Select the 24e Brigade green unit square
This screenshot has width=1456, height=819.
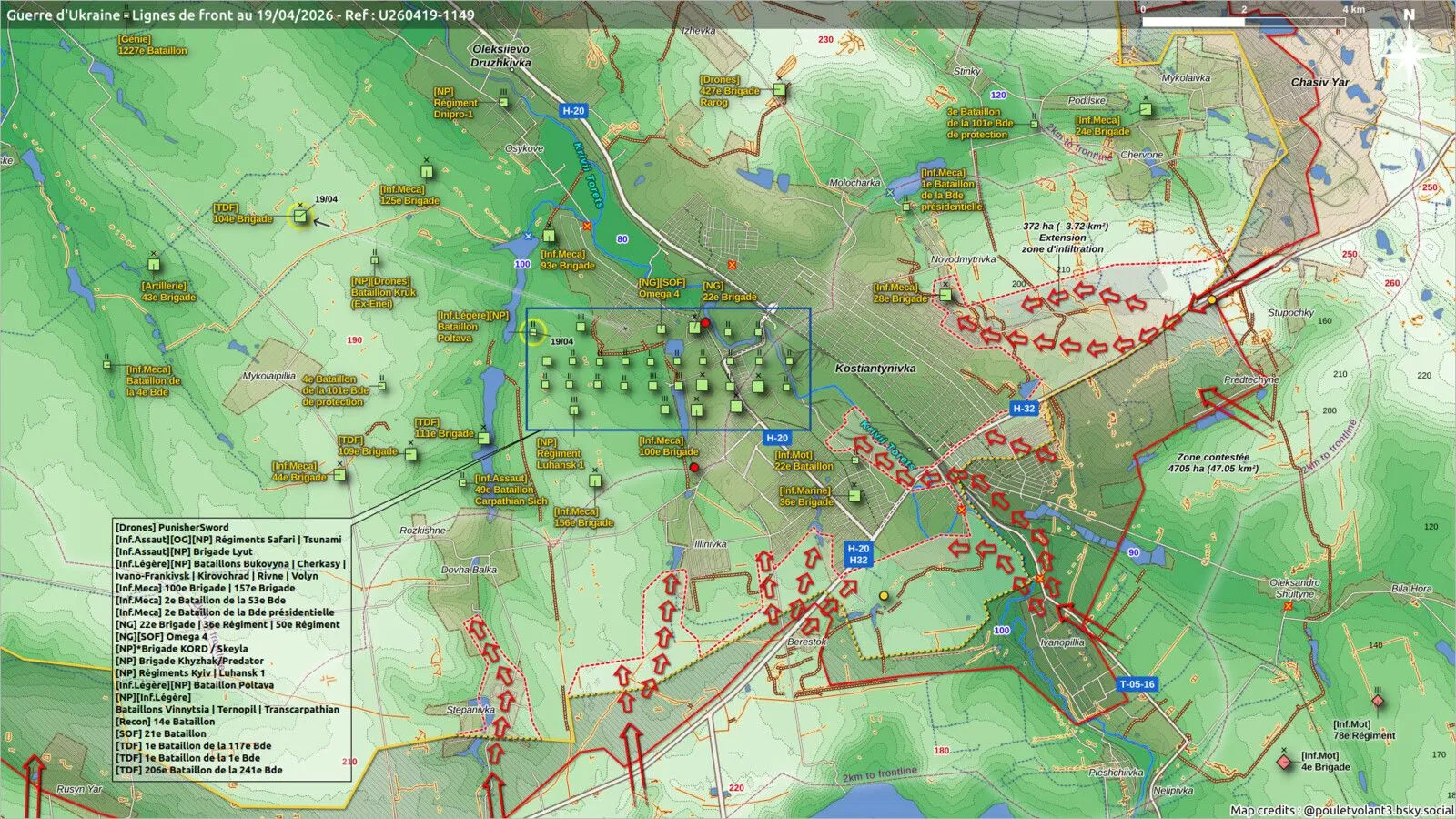[x=1146, y=109]
